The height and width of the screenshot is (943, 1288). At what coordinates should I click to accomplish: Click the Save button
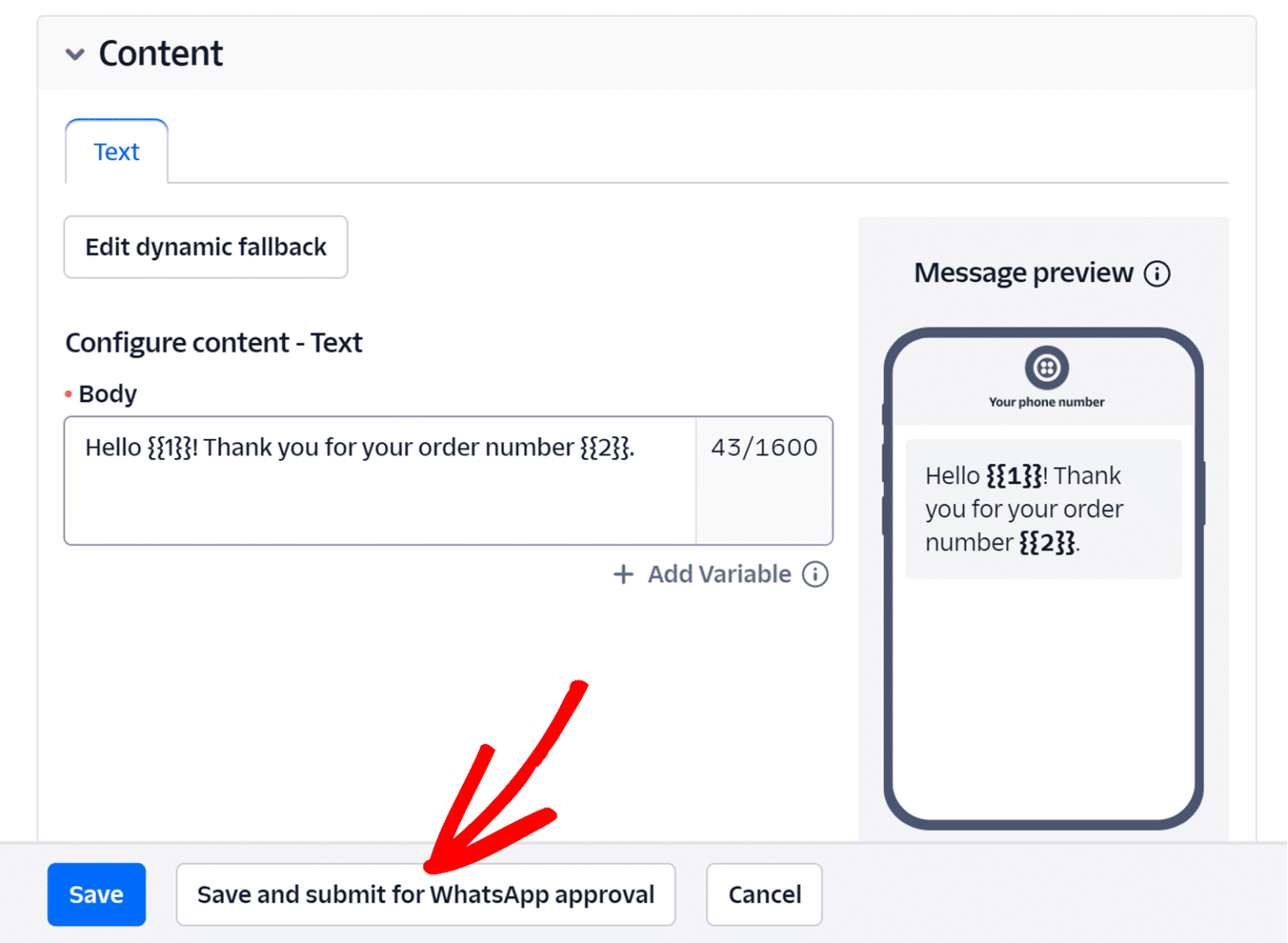pos(96,894)
